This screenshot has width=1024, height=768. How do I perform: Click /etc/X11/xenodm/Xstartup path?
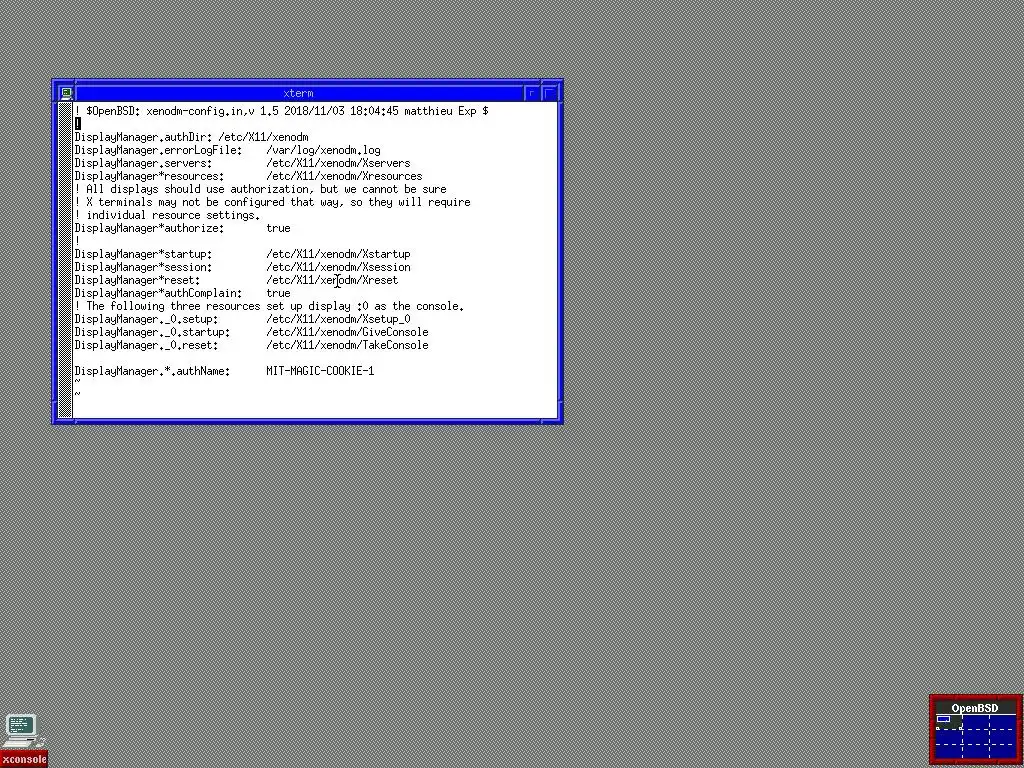[338, 254]
